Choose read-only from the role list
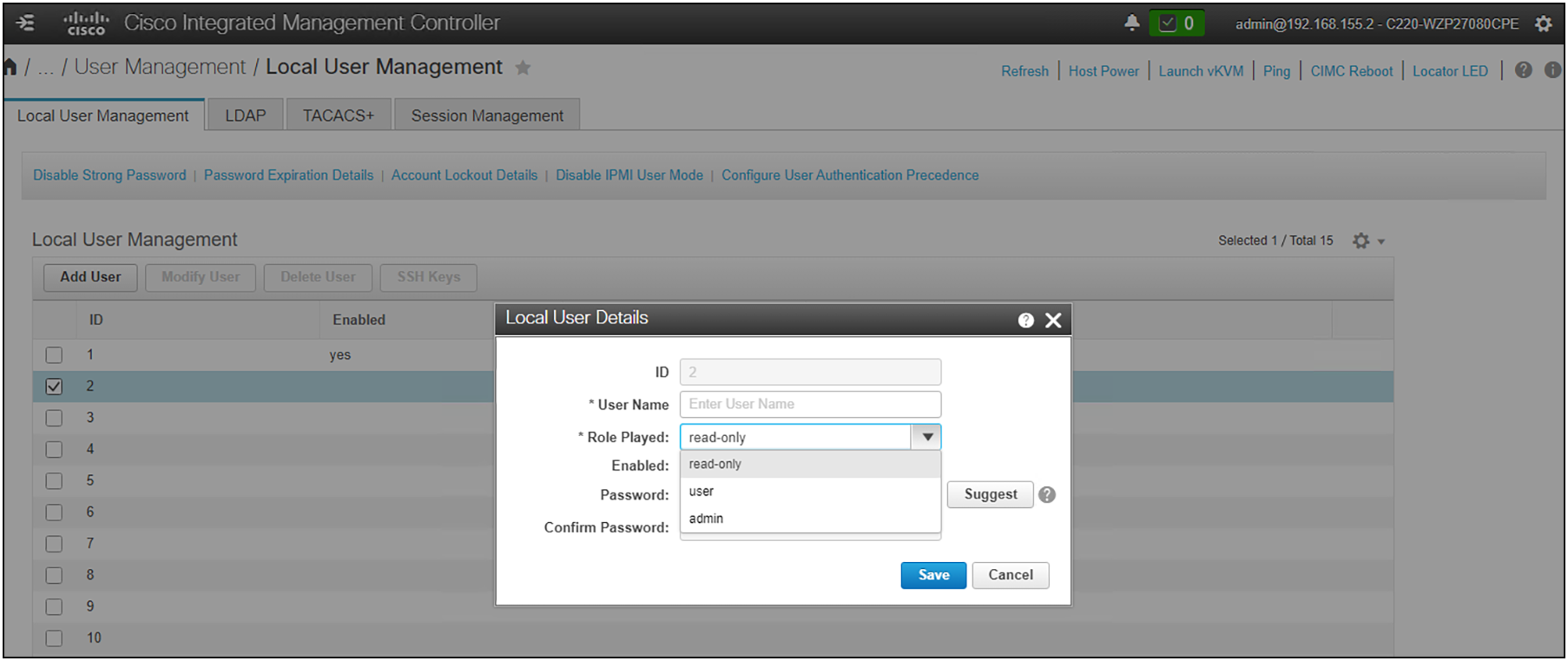The width and height of the screenshot is (1568, 661). tap(810, 464)
